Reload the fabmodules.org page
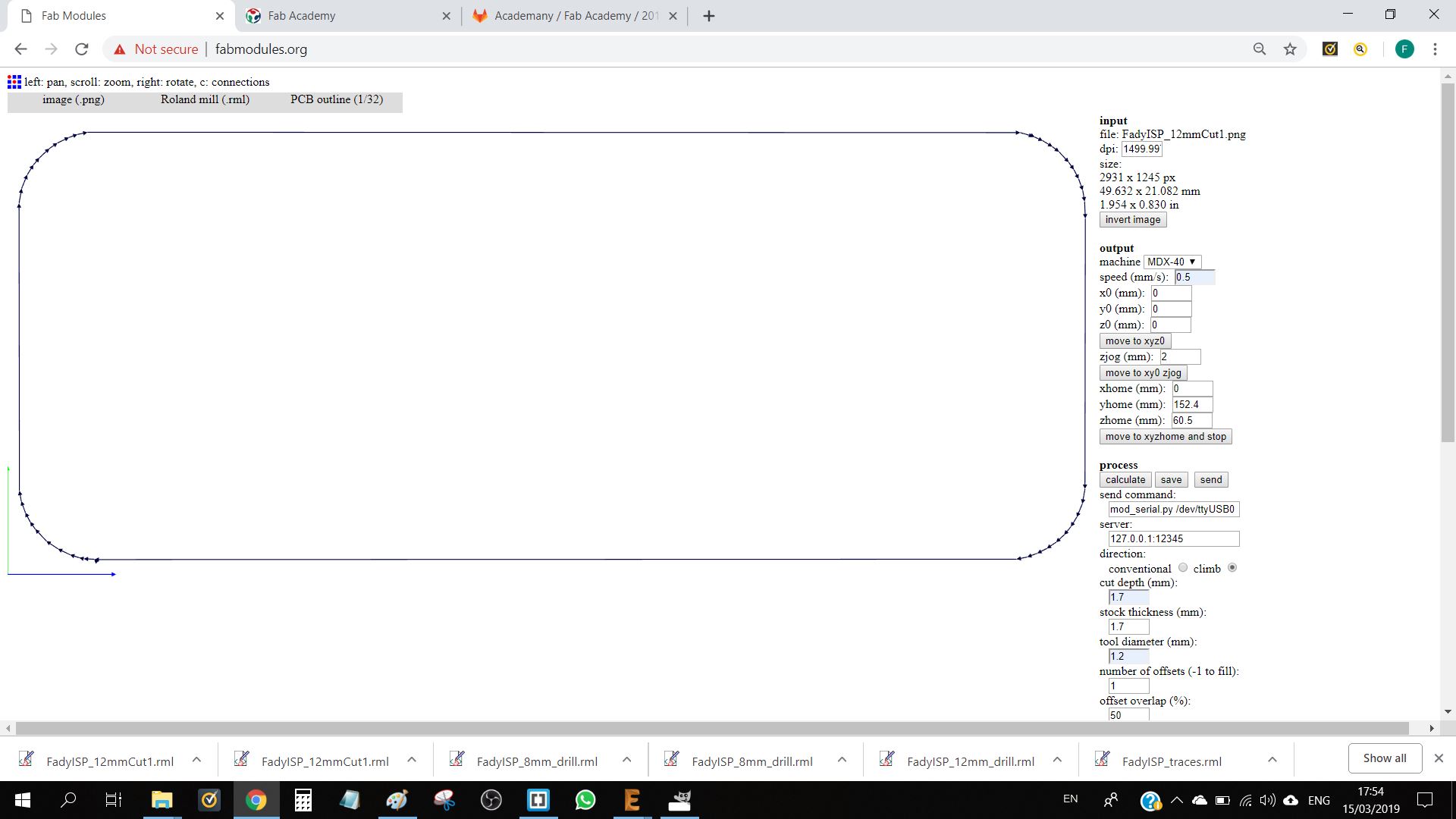The height and width of the screenshot is (819, 1456). tap(82, 49)
